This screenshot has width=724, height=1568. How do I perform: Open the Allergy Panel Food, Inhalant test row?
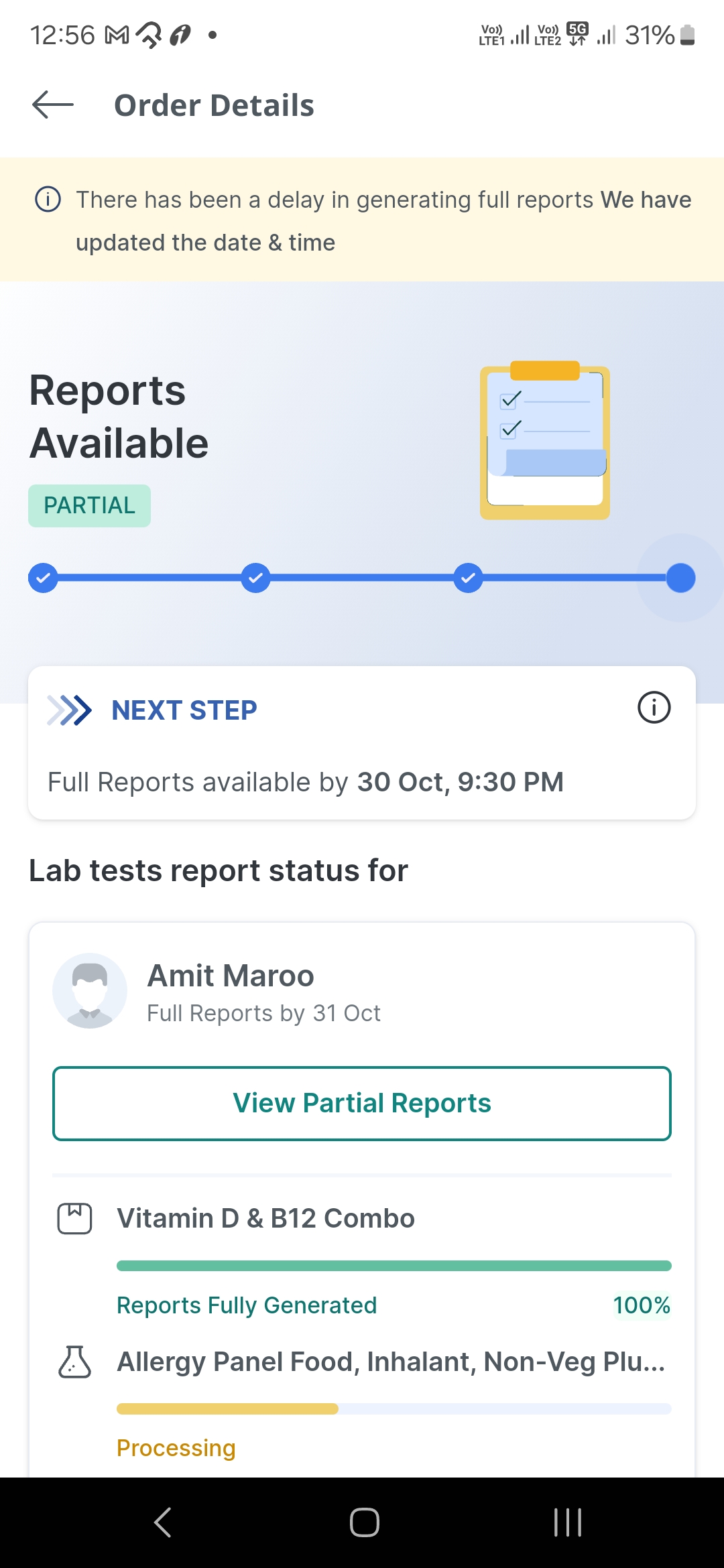pyautogui.click(x=391, y=1362)
